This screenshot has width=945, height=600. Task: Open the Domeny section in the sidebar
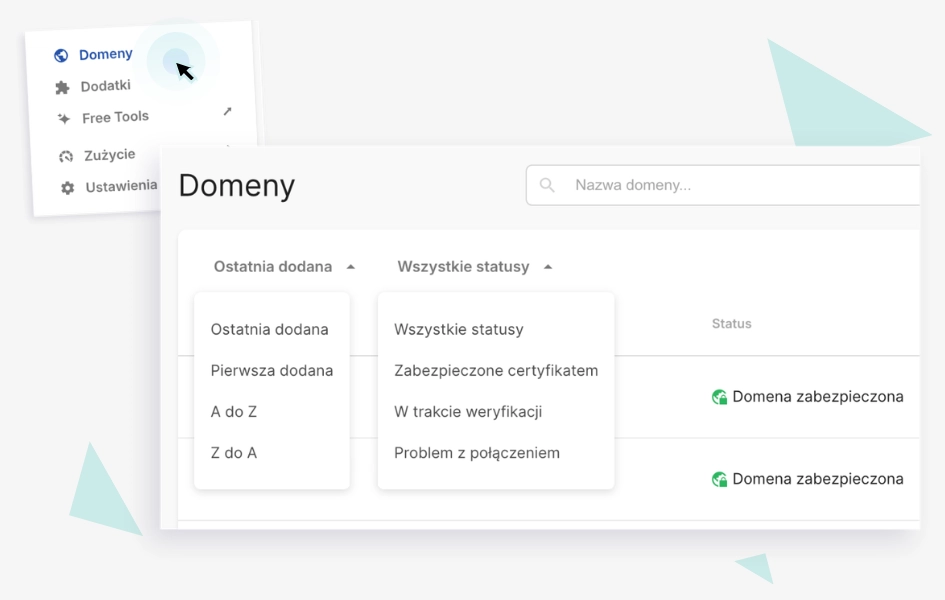click(104, 54)
